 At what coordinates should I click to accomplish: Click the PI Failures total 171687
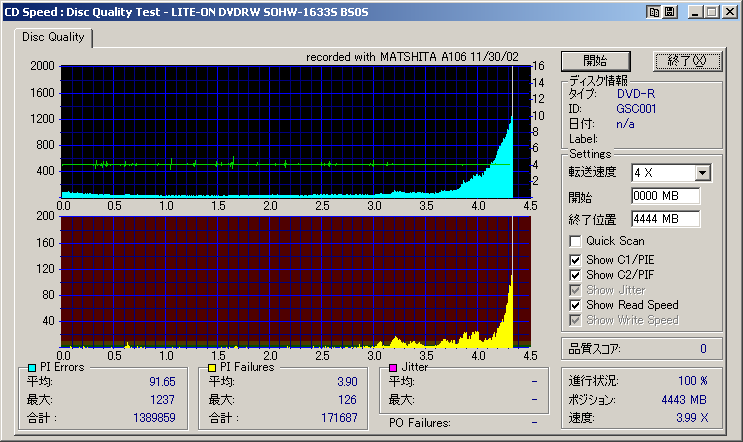(339, 418)
